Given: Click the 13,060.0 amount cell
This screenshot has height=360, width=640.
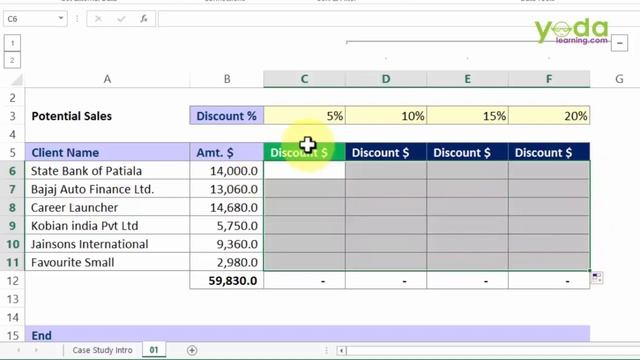Looking at the screenshot, I should (227, 189).
